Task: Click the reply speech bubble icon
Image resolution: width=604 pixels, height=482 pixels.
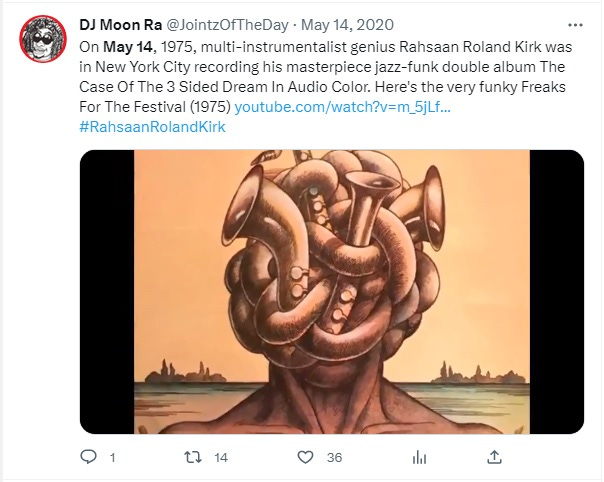Action: (88, 457)
